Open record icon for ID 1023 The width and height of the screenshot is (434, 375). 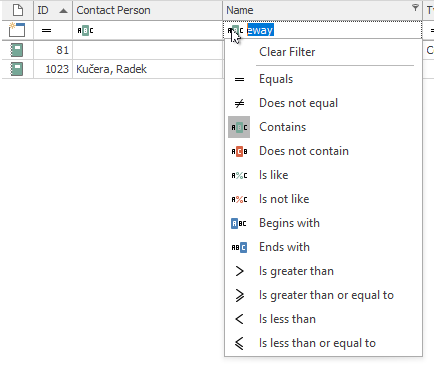point(17,69)
